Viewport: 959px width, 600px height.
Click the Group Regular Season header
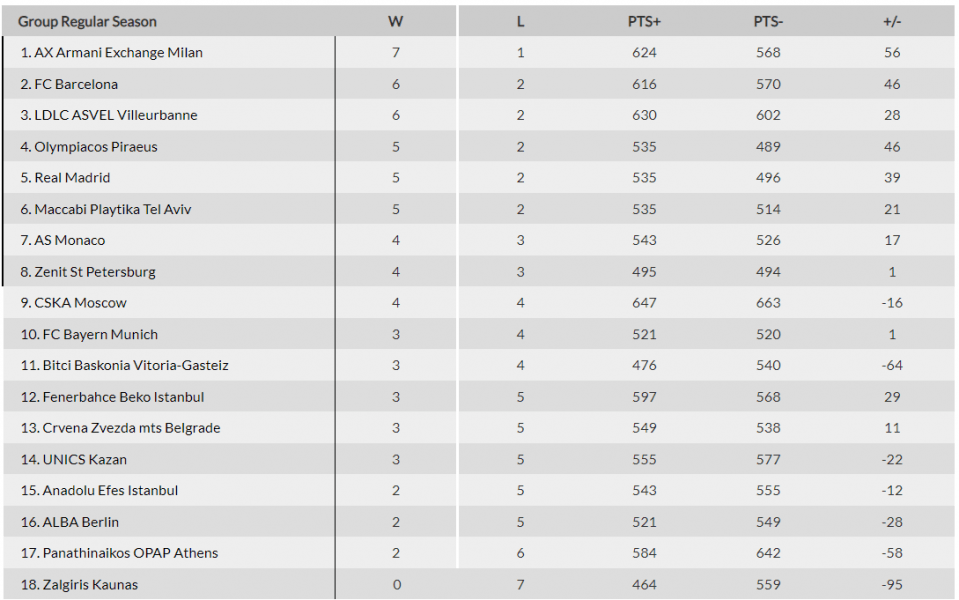pyautogui.click(x=87, y=21)
